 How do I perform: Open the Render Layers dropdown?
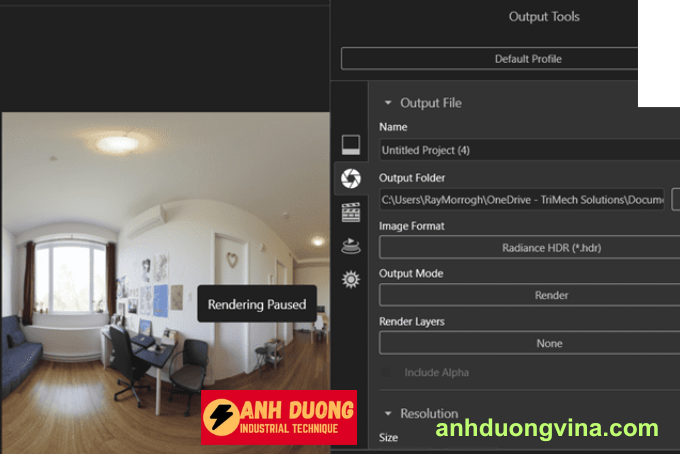point(530,343)
